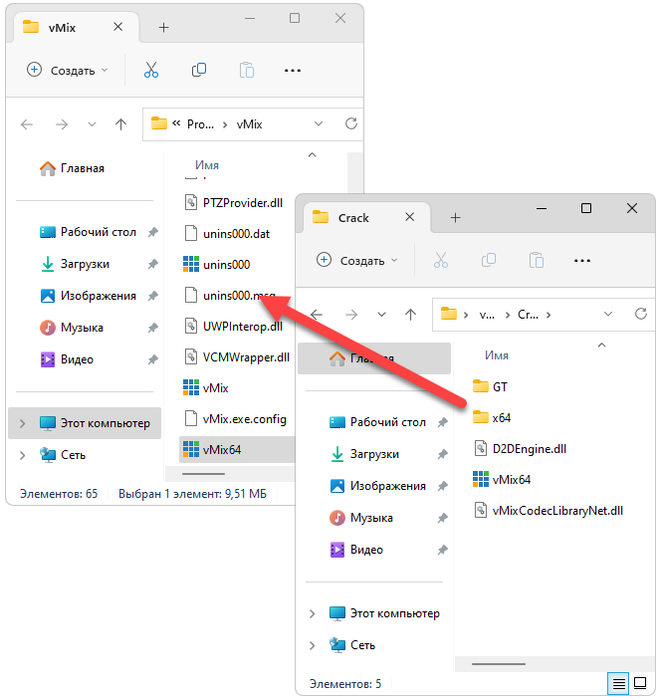The image size is (660, 700).
Task: Select the GT folder
Action: (489, 387)
